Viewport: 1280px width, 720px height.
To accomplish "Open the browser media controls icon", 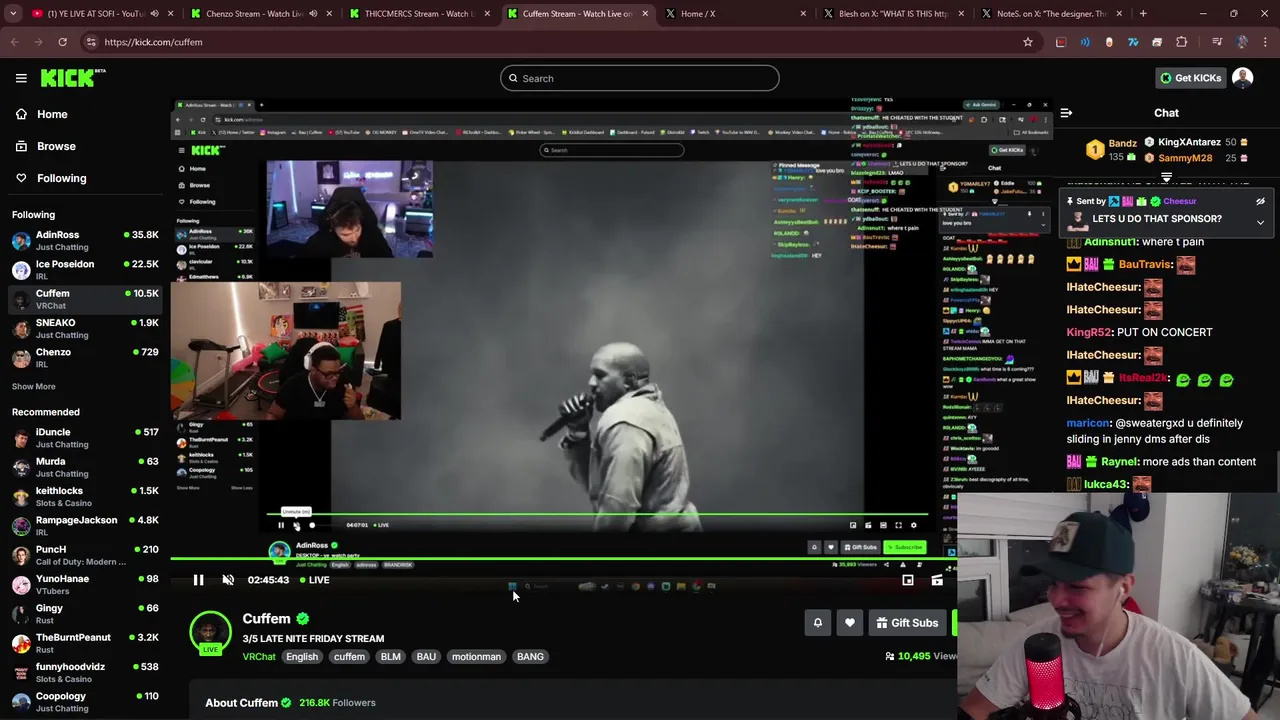I will (1216, 42).
